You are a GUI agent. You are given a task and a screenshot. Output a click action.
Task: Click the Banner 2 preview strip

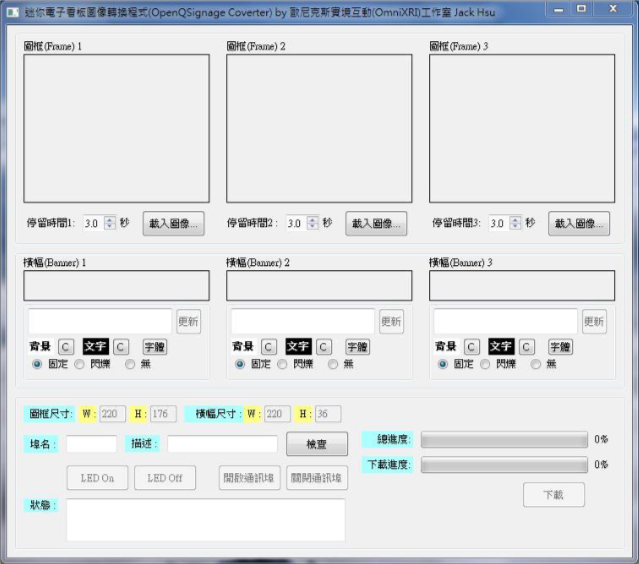pyautogui.click(x=319, y=286)
